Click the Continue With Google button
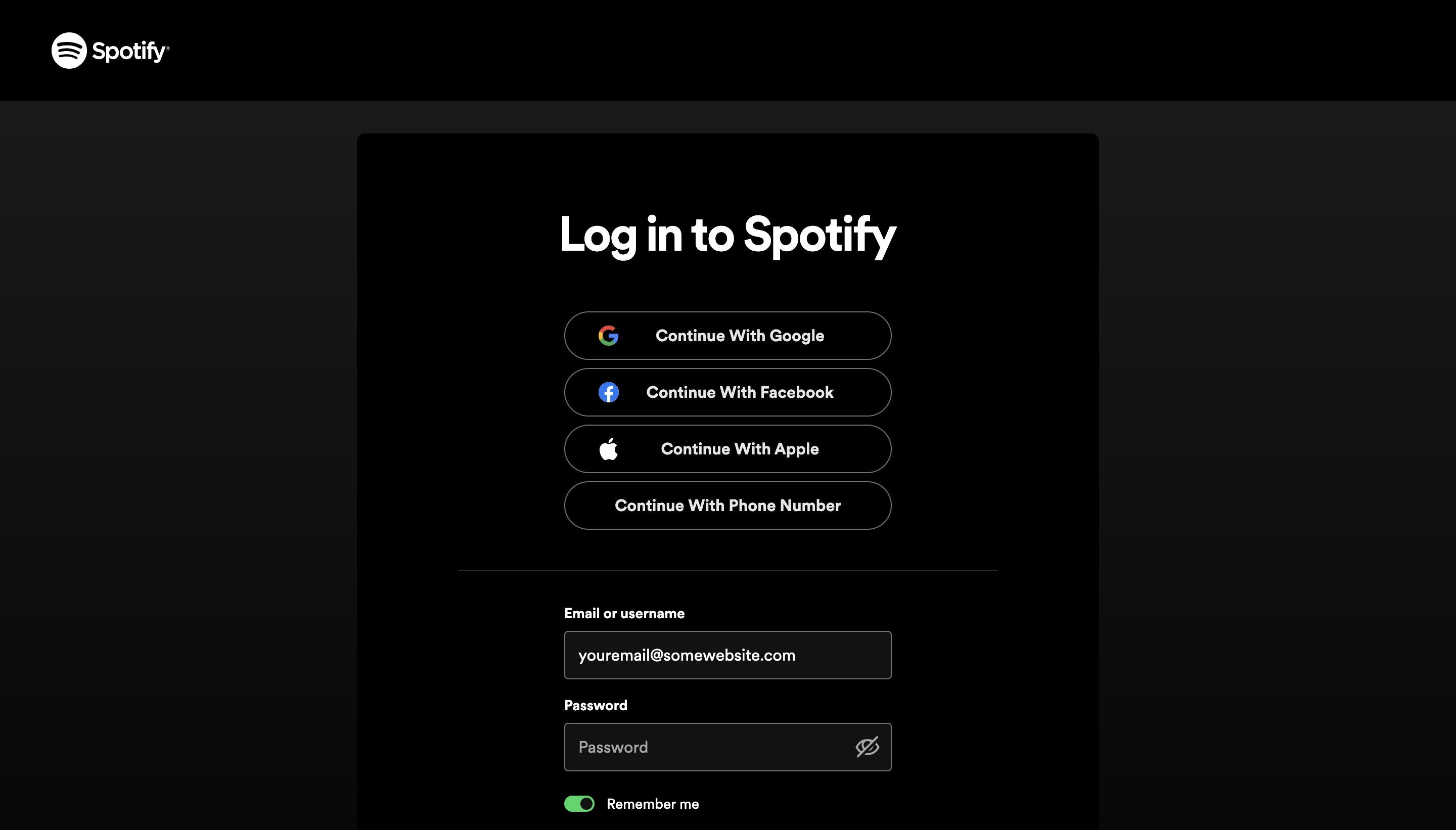The image size is (1456, 830). click(728, 335)
